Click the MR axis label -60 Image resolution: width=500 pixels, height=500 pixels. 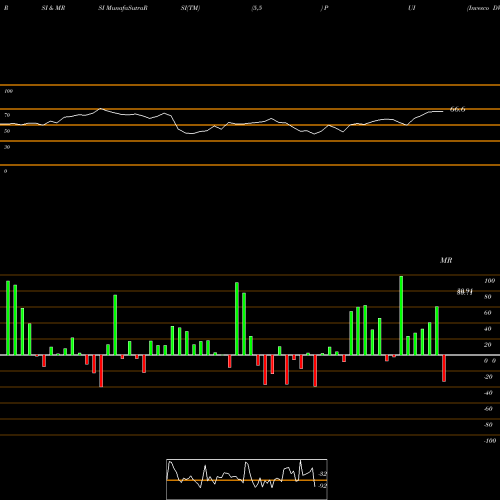coord(488,409)
